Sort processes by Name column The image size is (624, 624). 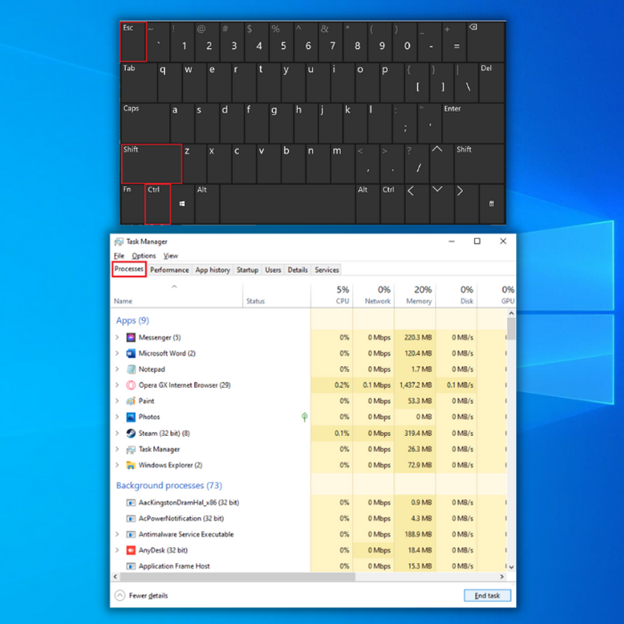tap(177, 295)
